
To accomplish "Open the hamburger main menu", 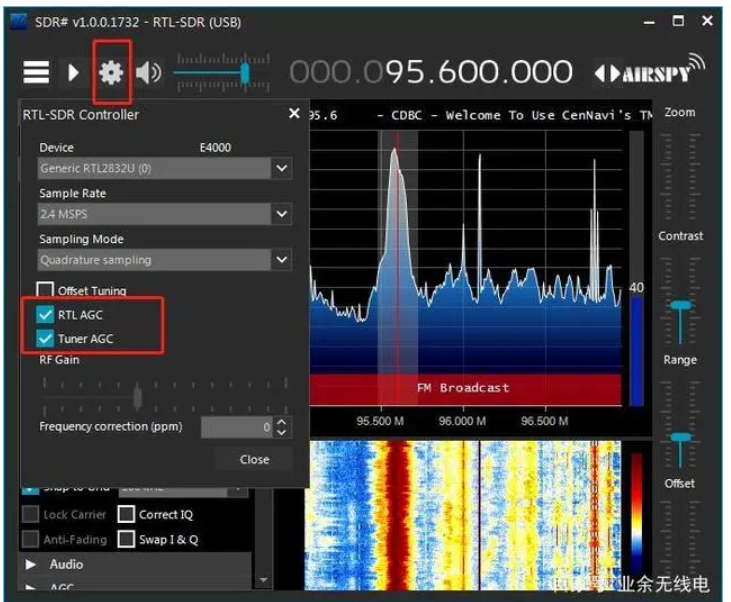I will 36,72.
